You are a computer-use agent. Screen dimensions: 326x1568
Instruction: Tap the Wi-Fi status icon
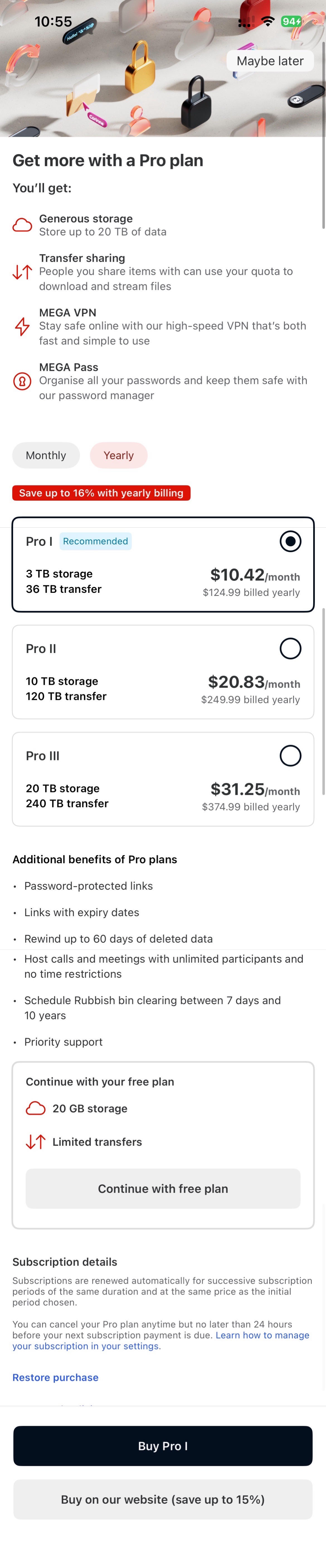pos(267,21)
